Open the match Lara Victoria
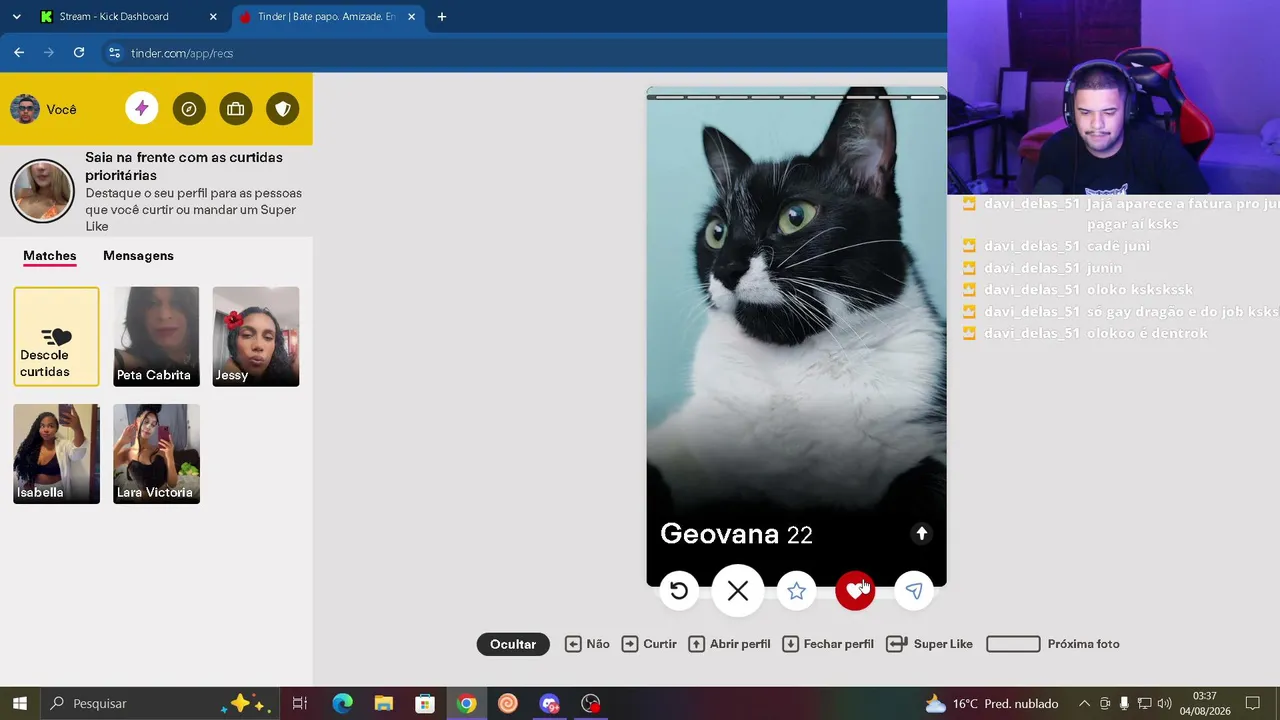1280x720 pixels. coord(156,454)
